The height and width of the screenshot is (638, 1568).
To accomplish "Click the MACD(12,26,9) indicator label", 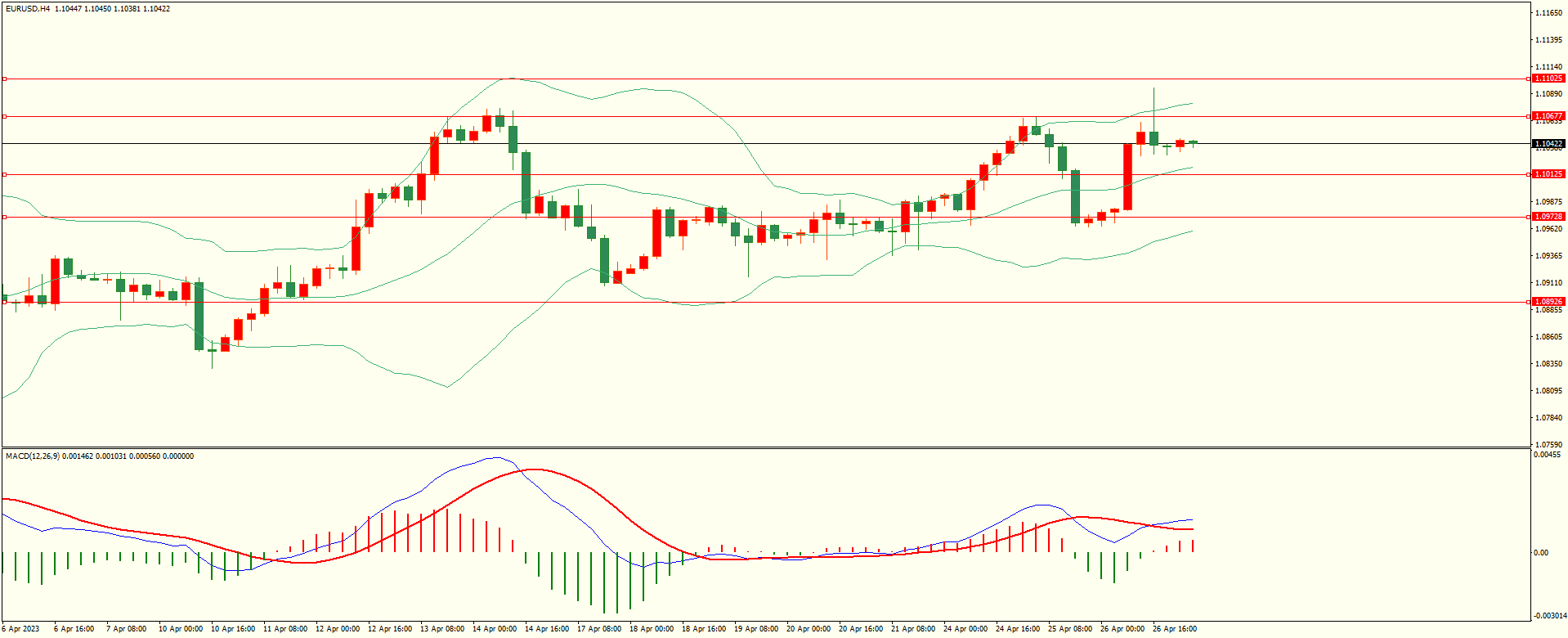I will [x=33, y=456].
